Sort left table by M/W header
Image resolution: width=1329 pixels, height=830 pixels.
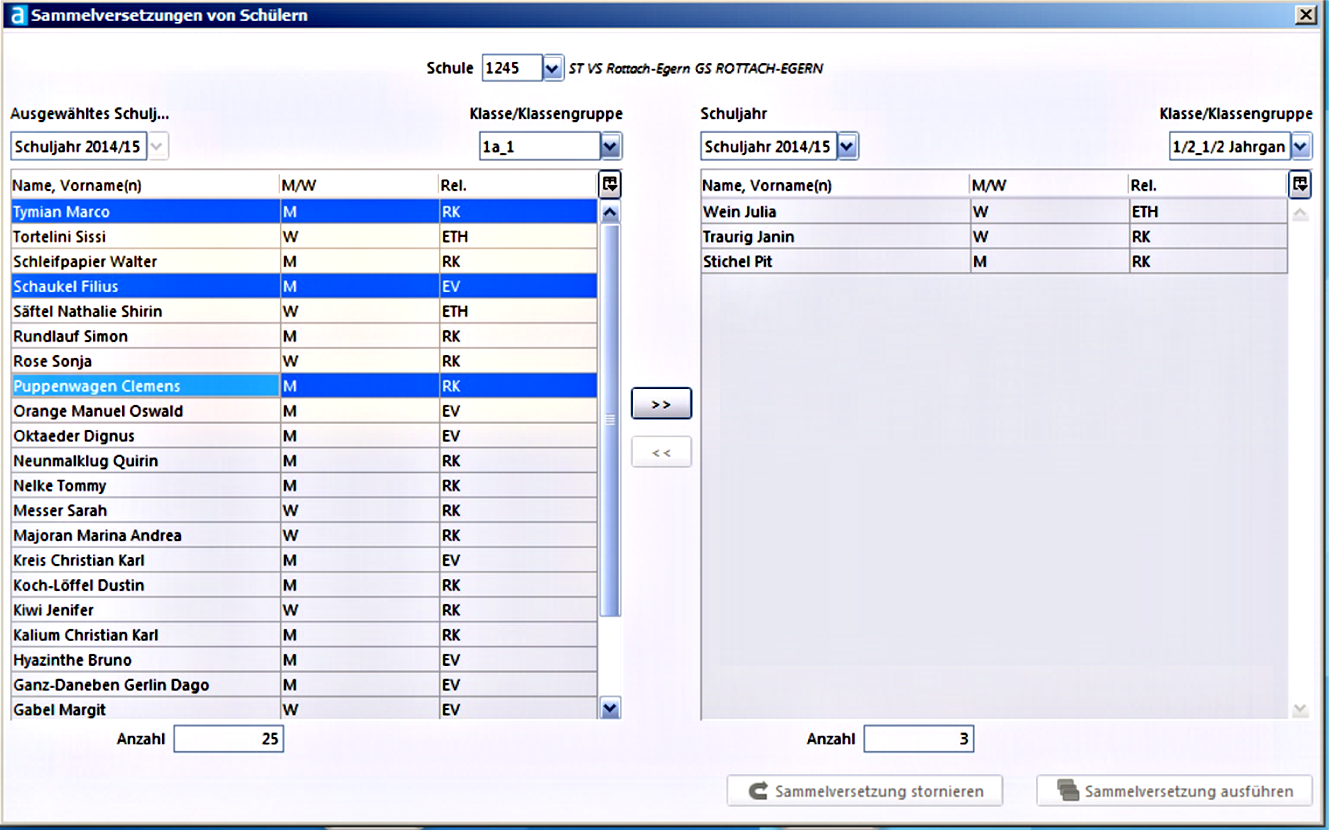tap(359, 185)
